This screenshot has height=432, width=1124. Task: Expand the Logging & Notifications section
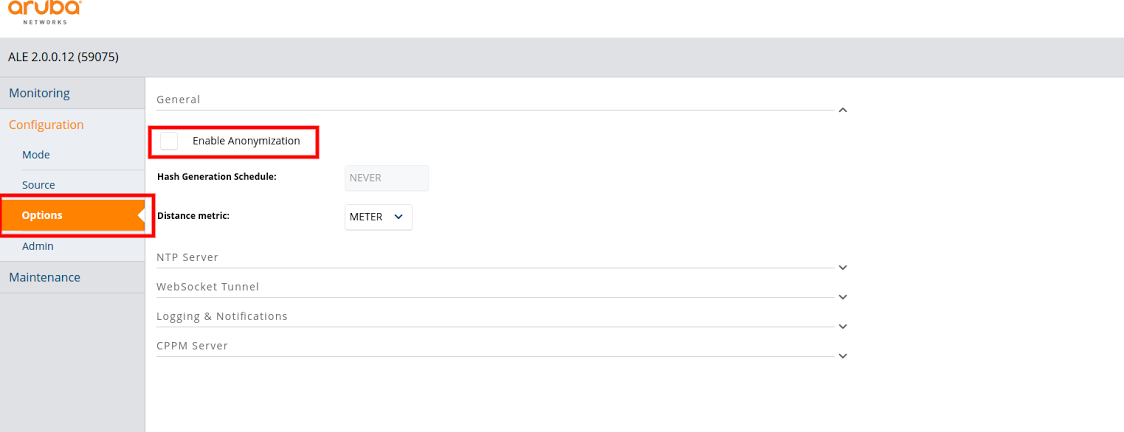[843, 326]
